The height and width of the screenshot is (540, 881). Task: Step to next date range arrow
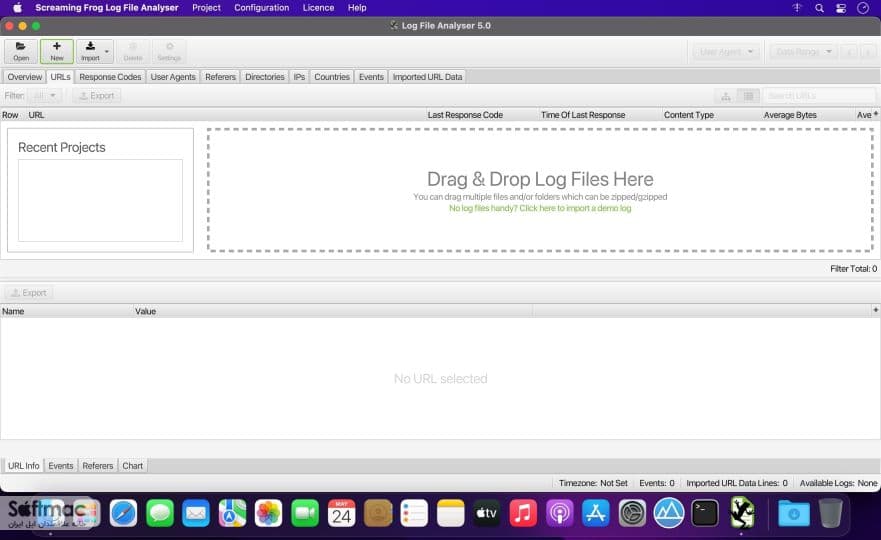[868, 52]
